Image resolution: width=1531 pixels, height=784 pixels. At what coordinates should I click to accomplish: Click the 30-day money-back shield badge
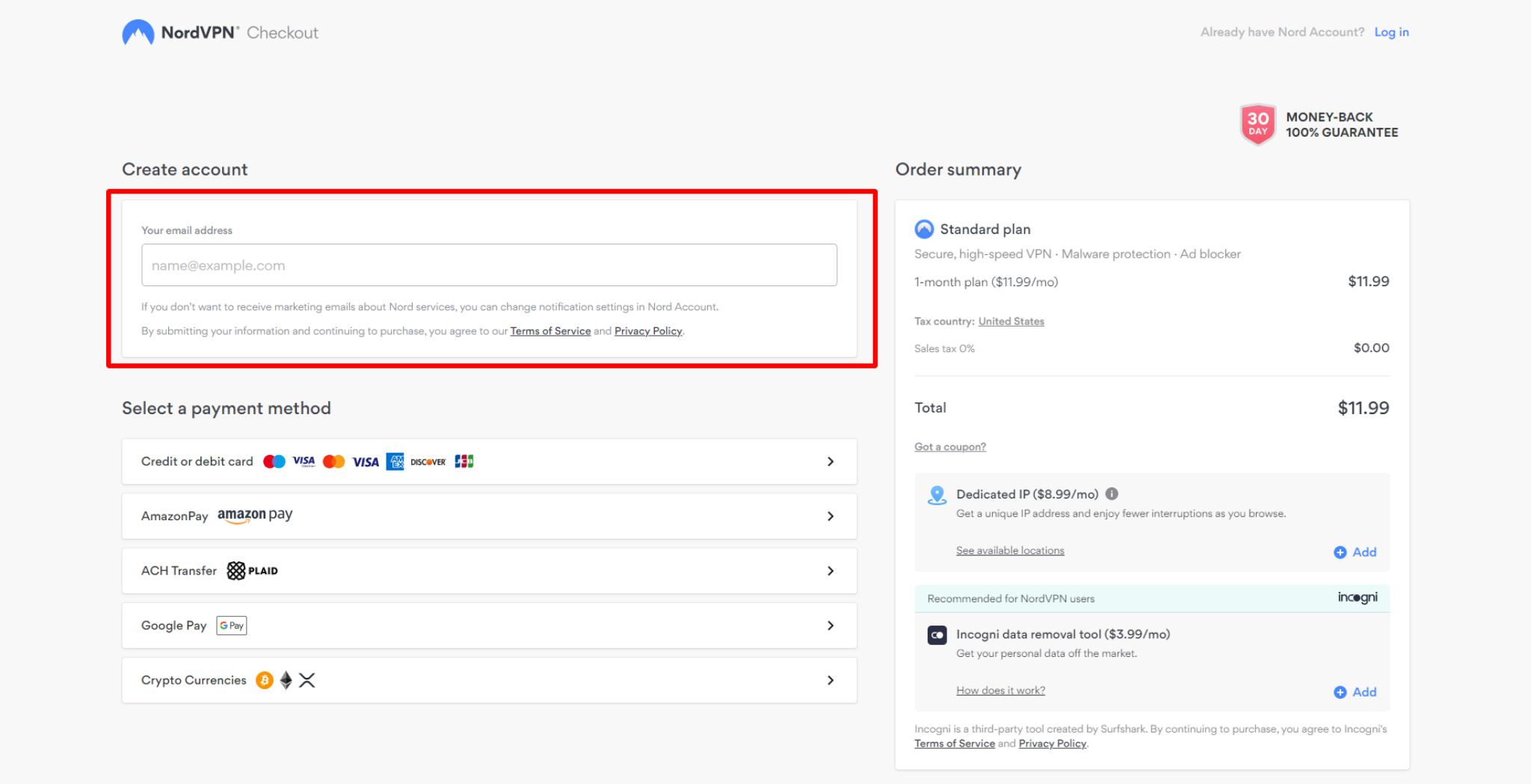point(1257,124)
